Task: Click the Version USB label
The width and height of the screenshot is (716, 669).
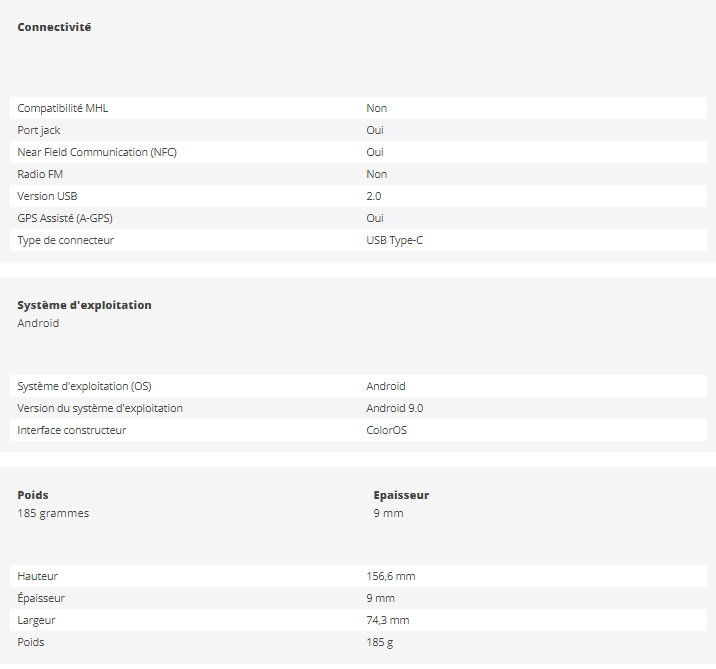Action: pyautogui.click(x=47, y=196)
